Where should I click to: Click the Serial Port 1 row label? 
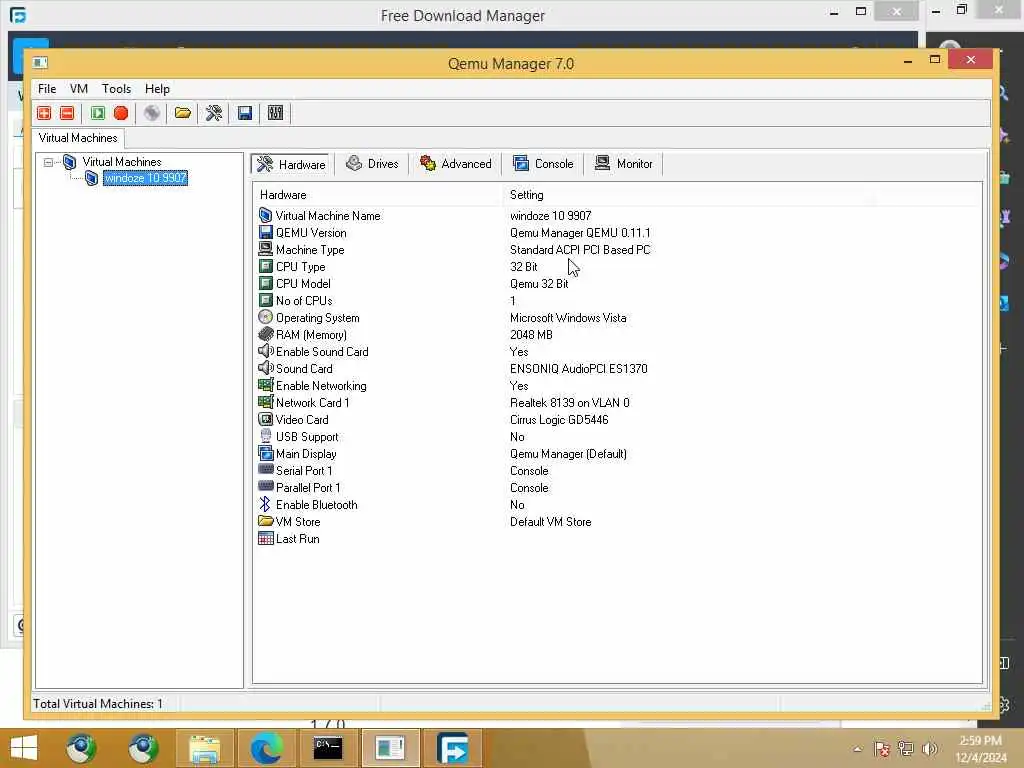[304, 470]
